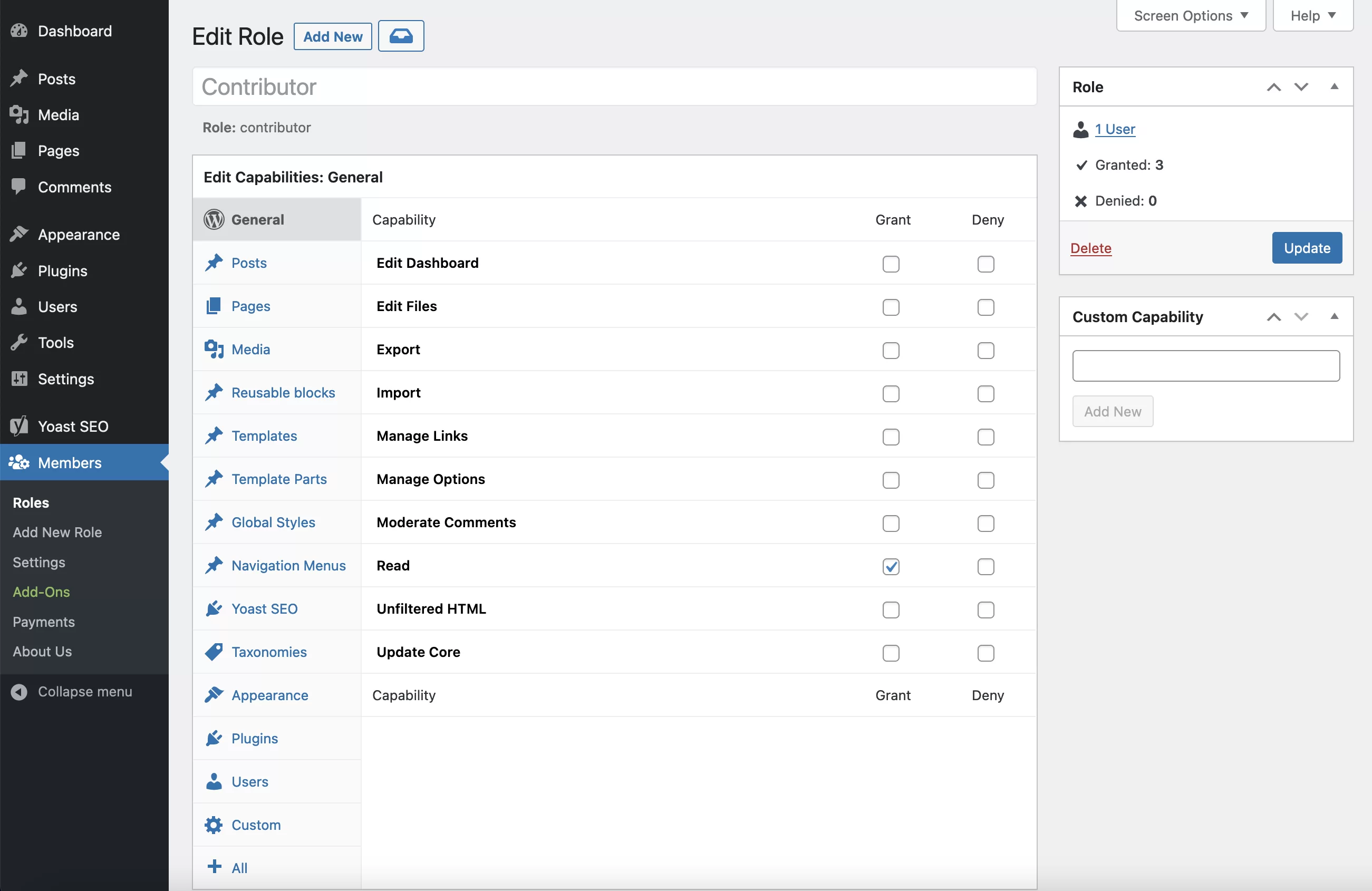Screen dimensions: 1372x891
Task: Click the Members group icon
Action: 19,462
